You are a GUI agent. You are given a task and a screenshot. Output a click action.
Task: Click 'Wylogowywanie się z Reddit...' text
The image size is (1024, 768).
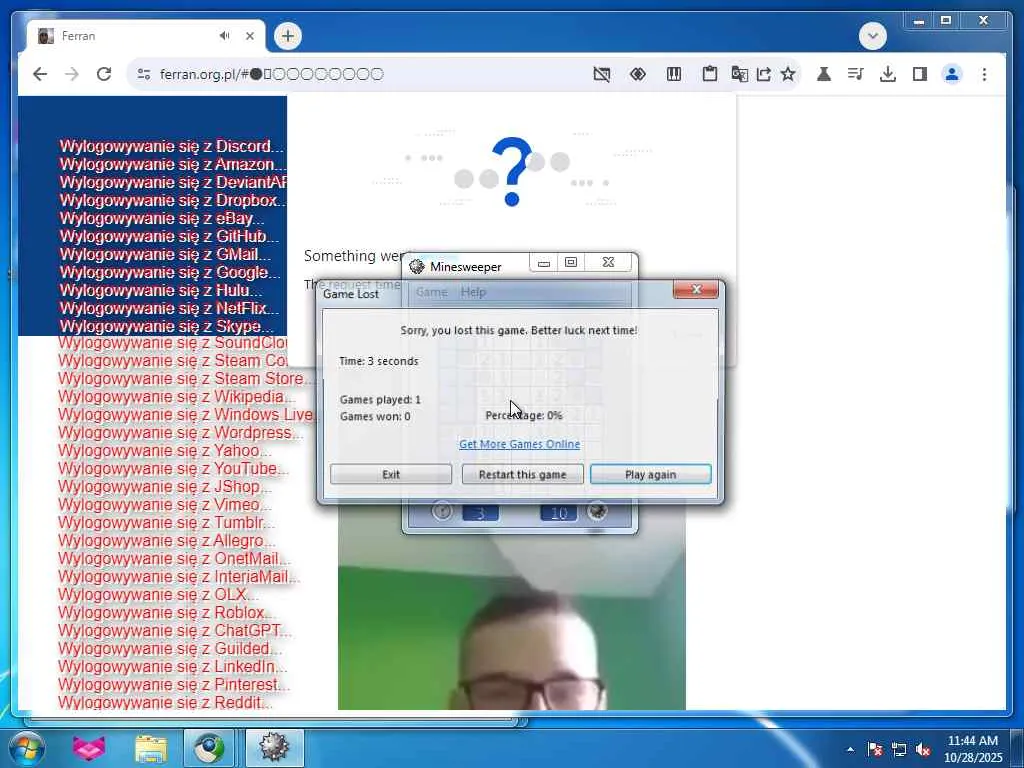(x=165, y=703)
